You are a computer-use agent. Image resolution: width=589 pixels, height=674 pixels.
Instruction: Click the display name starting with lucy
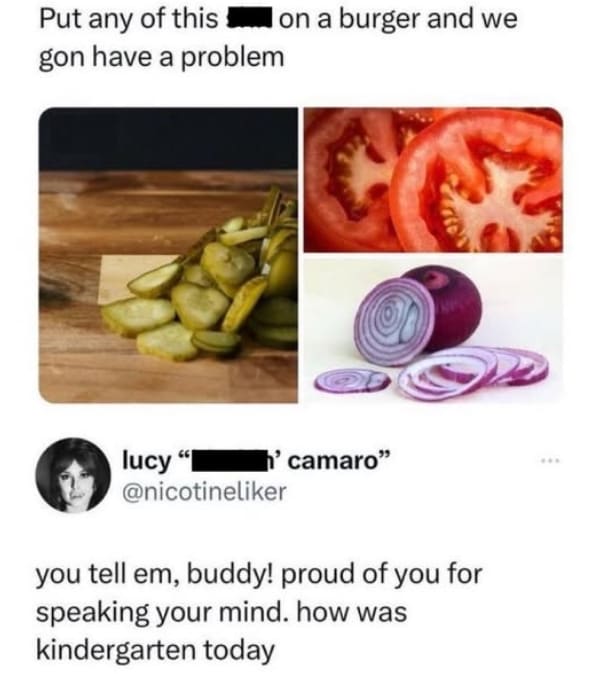pyautogui.click(x=257, y=461)
